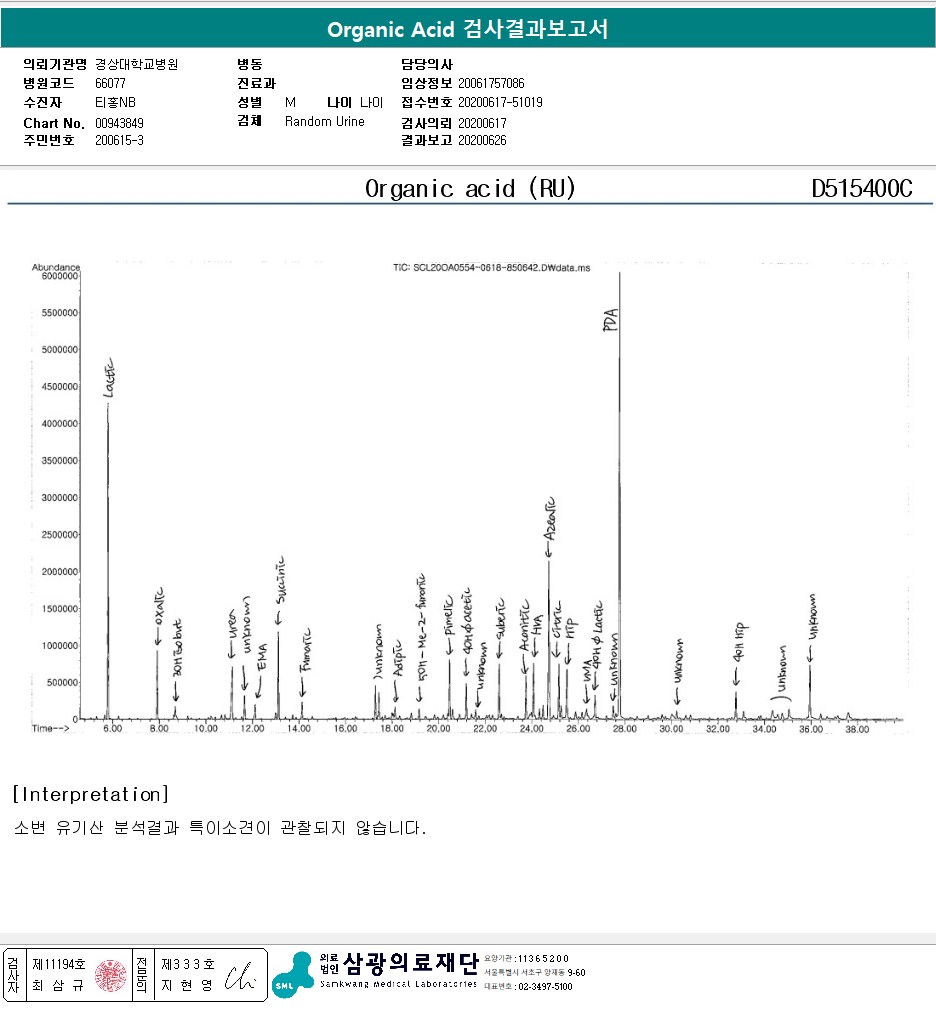Image resolution: width=936 pixels, height=1013 pixels.
Task: Click the result report date 20200626
Action: [x=482, y=140]
